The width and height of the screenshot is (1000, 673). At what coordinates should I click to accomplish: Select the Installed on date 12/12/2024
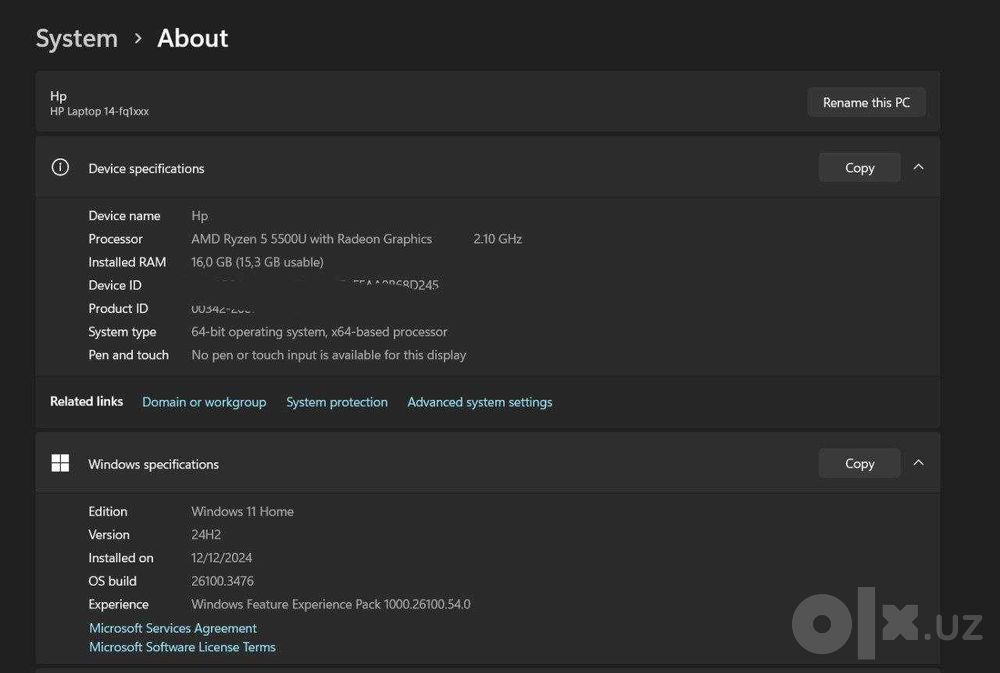pyautogui.click(x=221, y=558)
